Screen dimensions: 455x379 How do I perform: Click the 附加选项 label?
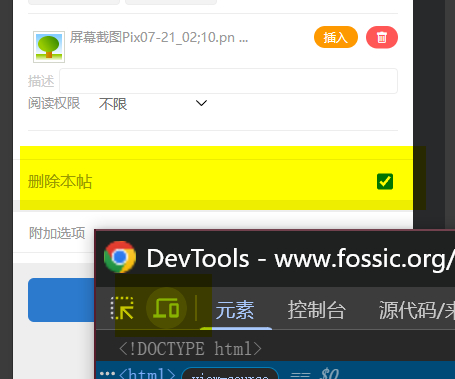point(57,233)
